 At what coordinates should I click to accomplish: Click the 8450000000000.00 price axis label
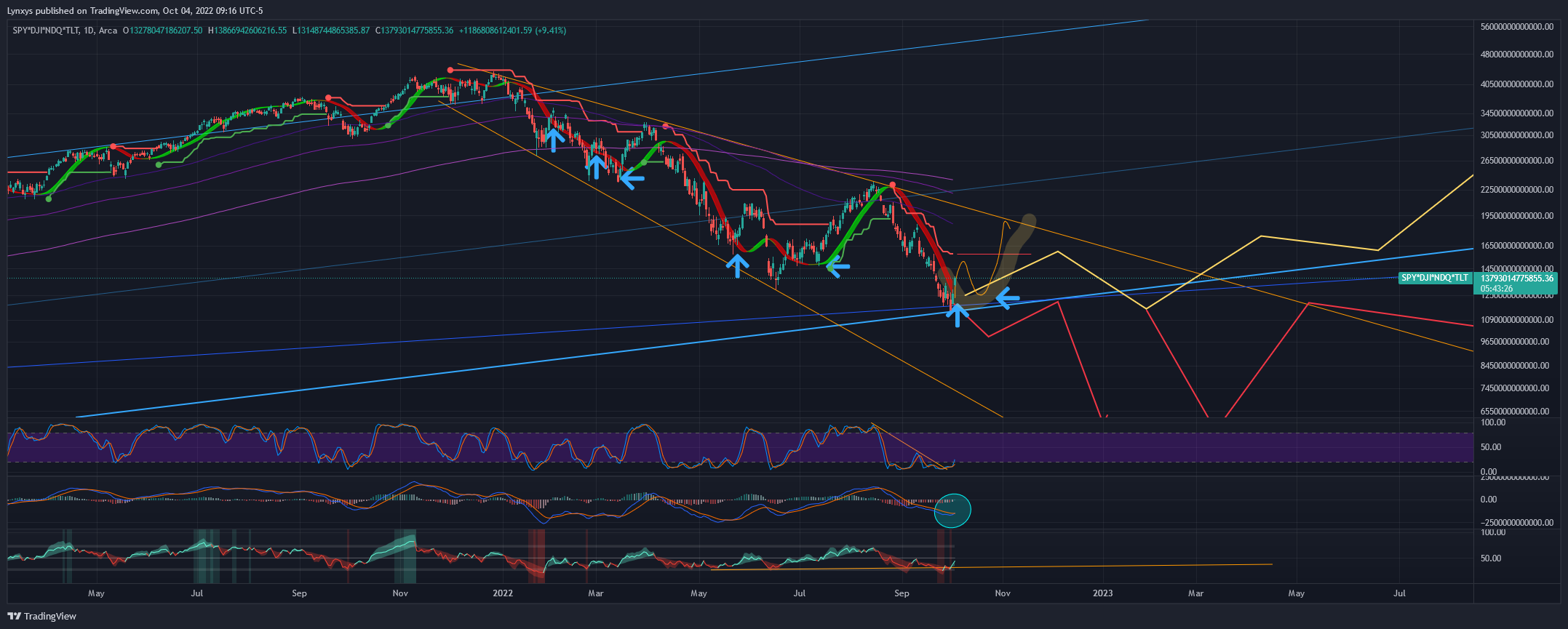click(x=1515, y=365)
